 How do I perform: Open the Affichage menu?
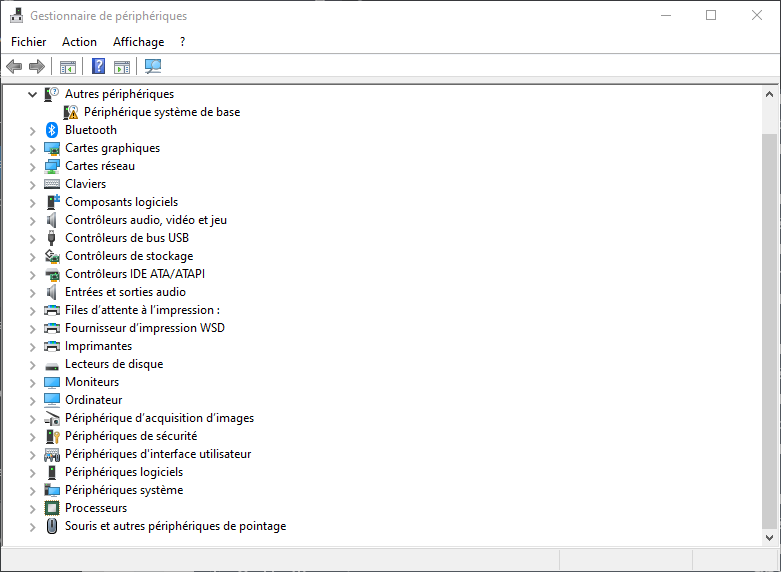[138, 42]
